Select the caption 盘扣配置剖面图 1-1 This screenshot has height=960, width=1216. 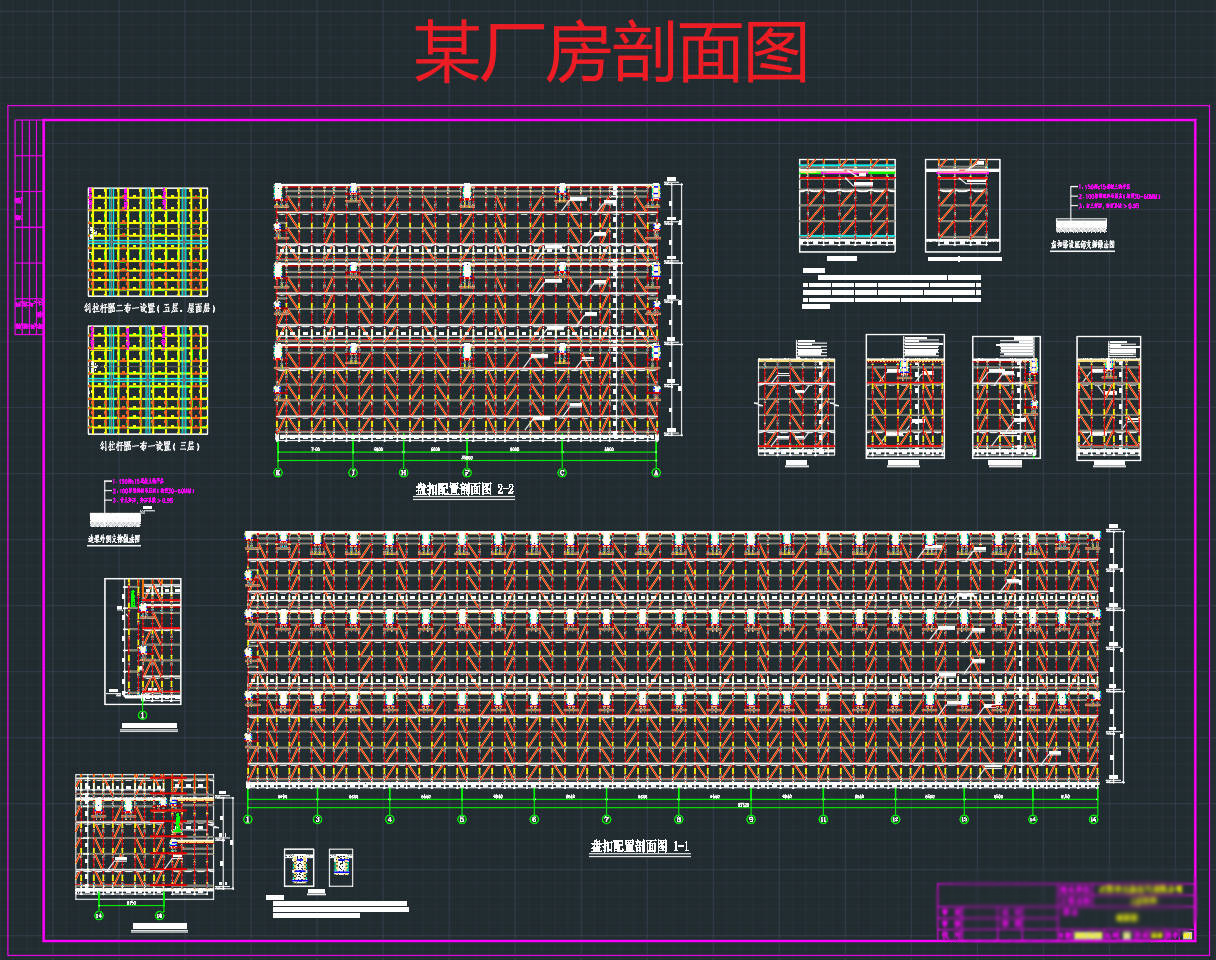(x=640, y=847)
